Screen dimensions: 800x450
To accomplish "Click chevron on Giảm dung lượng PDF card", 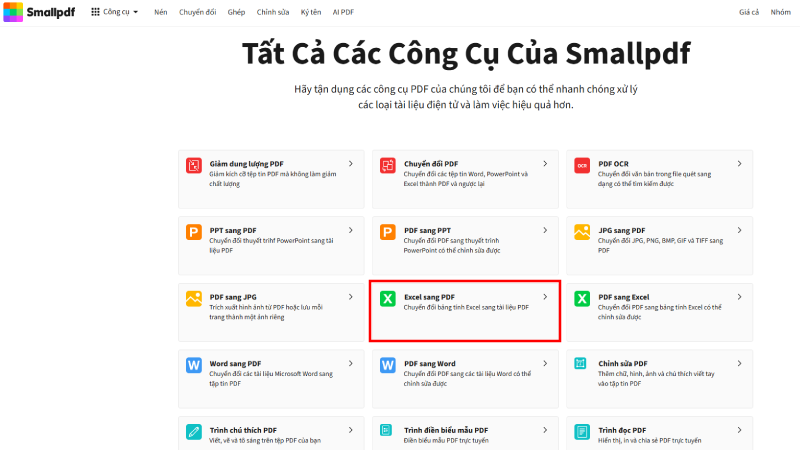I will [x=351, y=164].
